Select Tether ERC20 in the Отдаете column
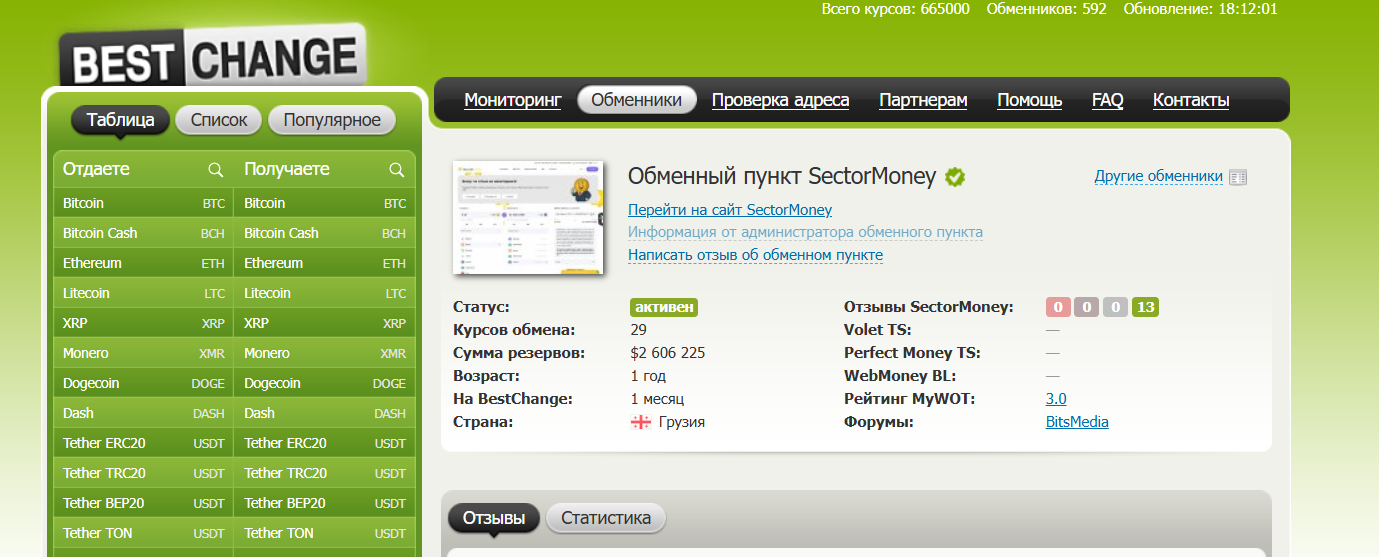 point(143,443)
